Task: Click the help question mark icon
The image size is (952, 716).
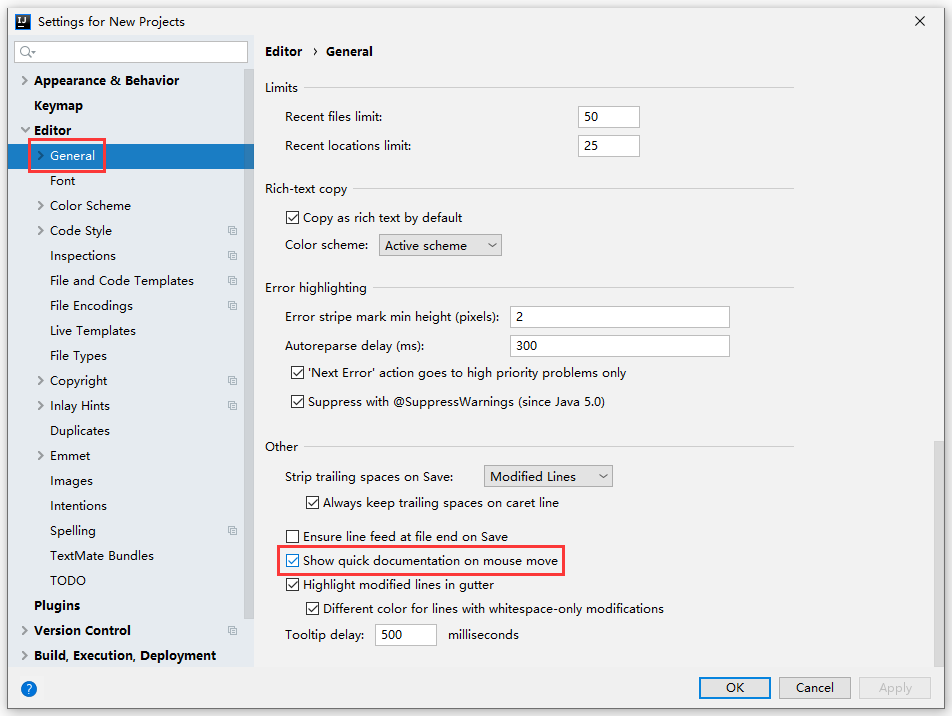Action: point(29,688)
